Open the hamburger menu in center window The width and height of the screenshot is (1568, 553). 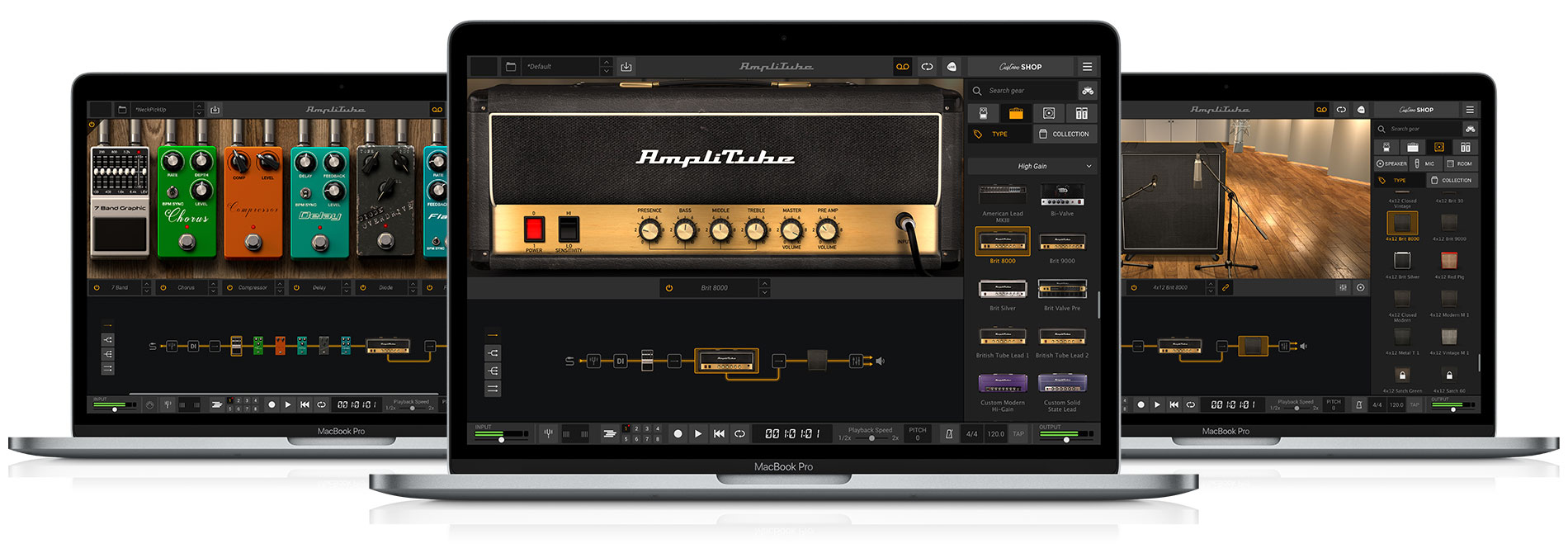pyautogui.click(x=1087, y=67)
